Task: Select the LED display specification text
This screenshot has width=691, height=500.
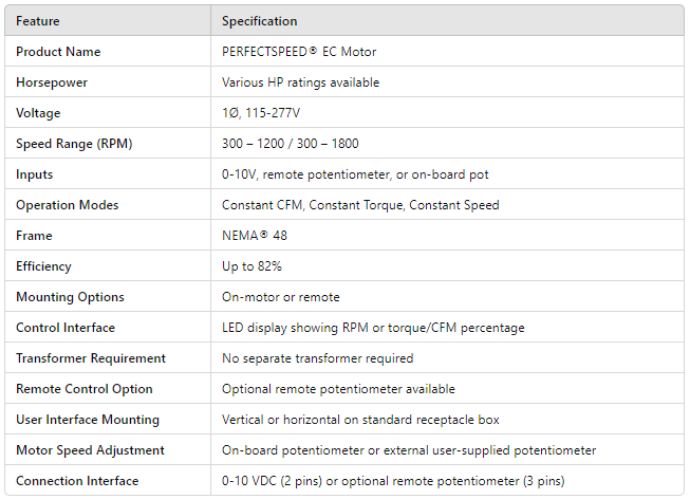Action: point(373,328)
